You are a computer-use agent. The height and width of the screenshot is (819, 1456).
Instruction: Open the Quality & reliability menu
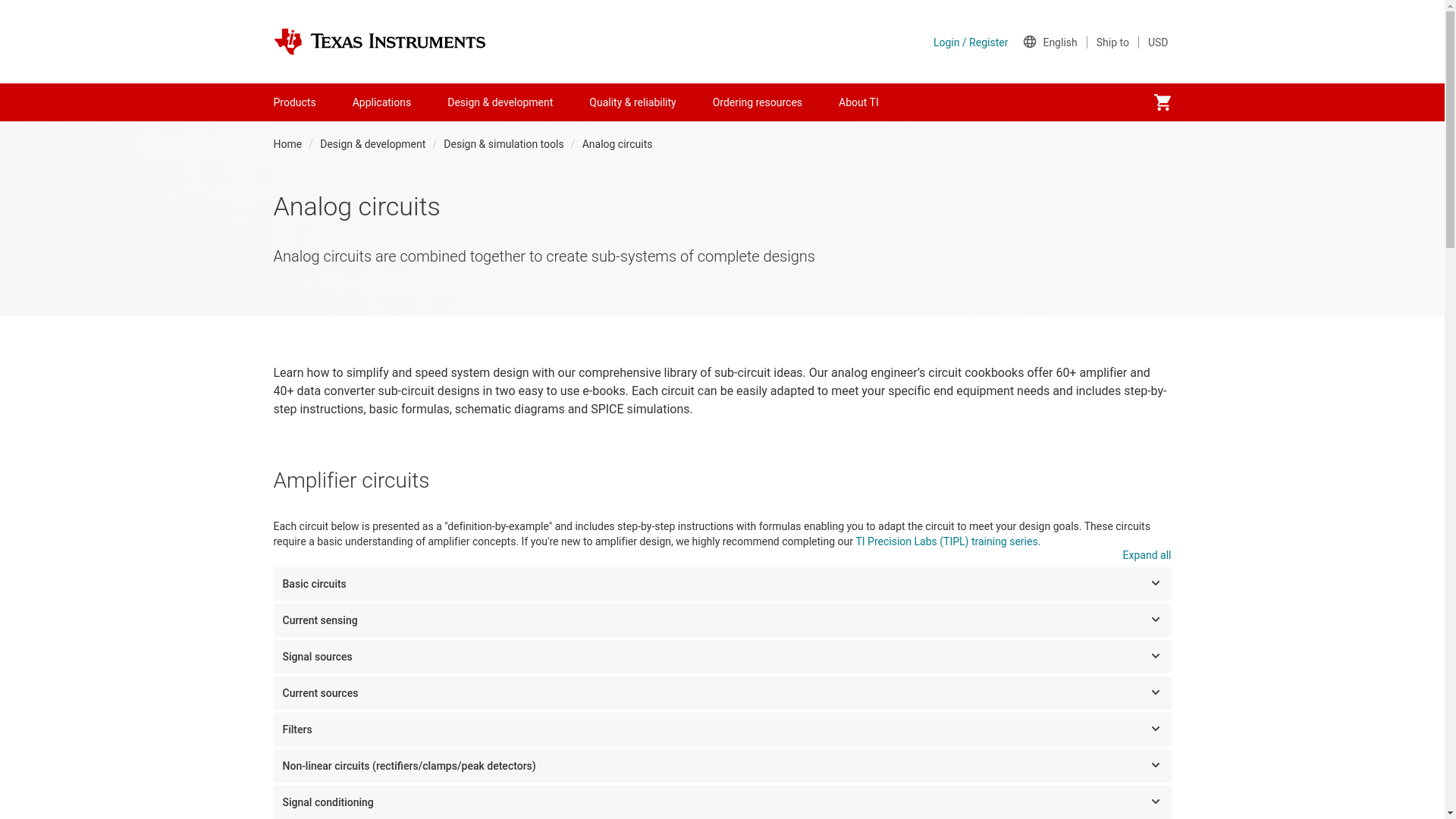point(632,102)
